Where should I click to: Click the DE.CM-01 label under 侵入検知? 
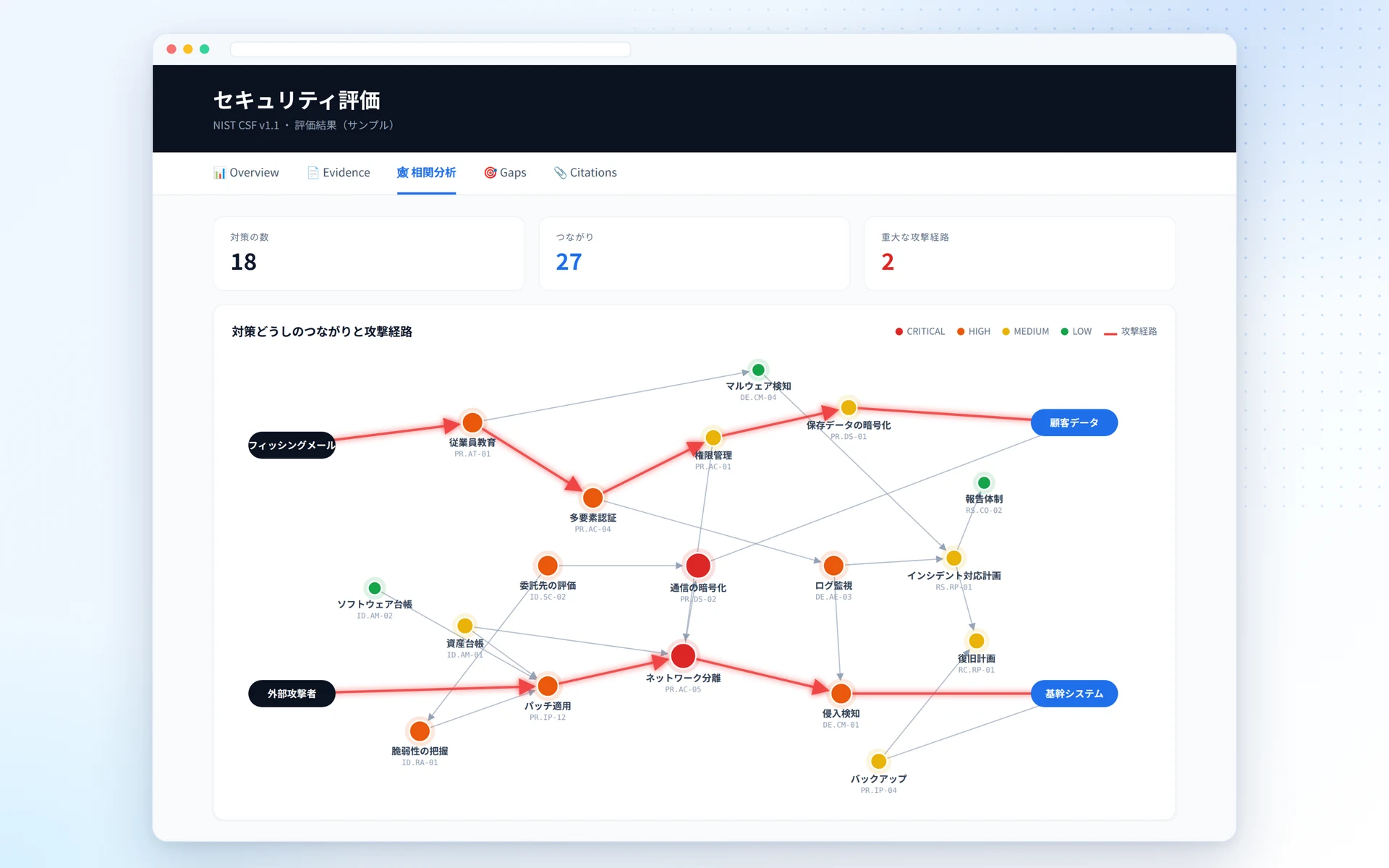[841, 725]
